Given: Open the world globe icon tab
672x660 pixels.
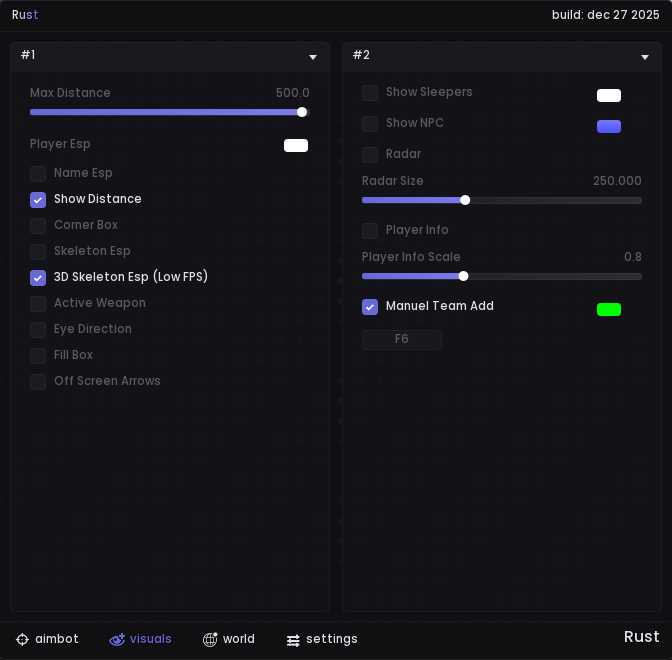Looking at the screenshot, I should coord(210,639).
